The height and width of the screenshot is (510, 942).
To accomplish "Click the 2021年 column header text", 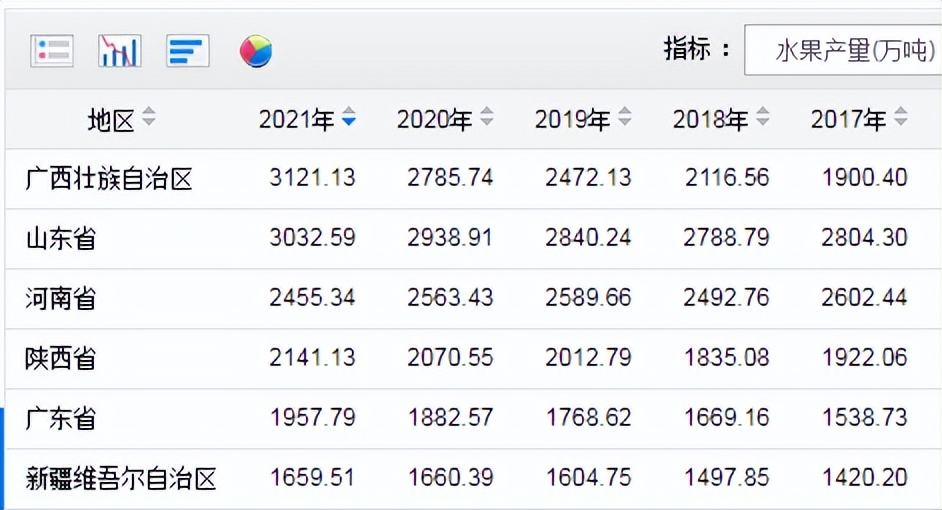I will [x=296, y=120].
